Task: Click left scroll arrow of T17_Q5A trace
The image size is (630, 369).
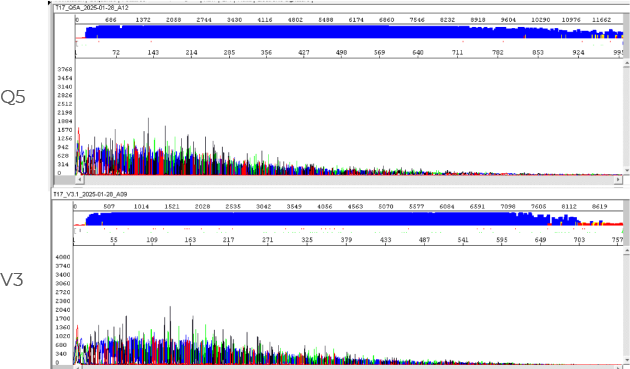Action: click(79, 180)
